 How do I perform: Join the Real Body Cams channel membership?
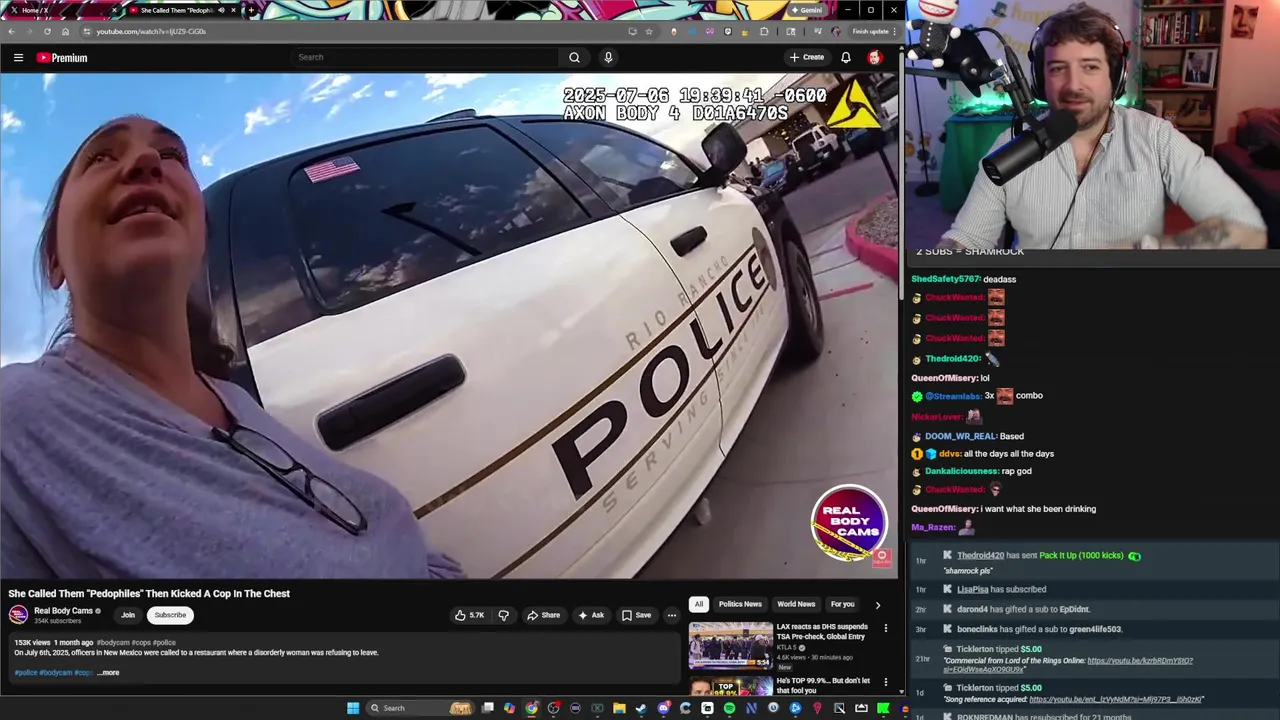(x=128, y=615)
